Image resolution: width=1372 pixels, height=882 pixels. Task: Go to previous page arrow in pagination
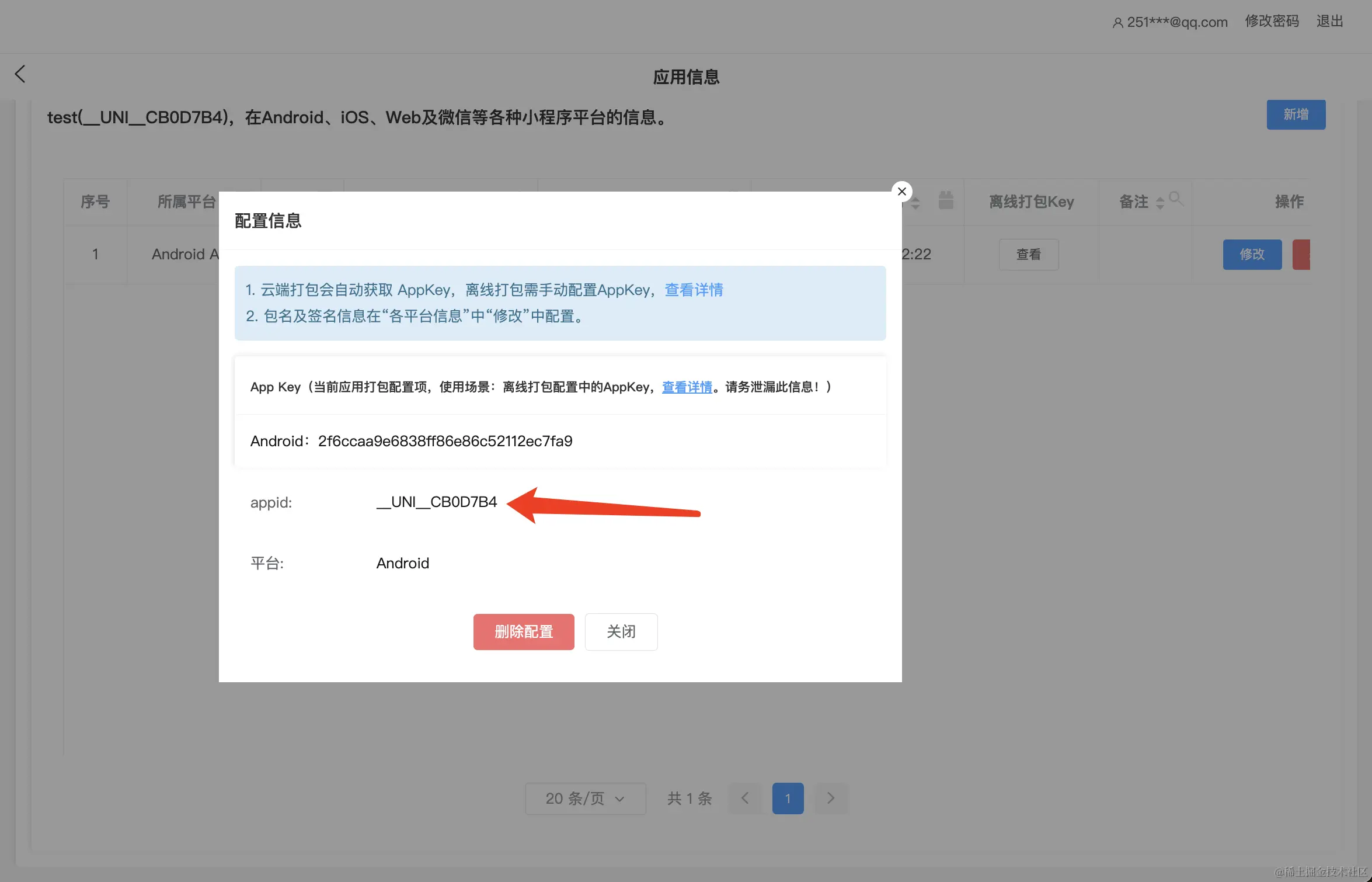(745, 798)
